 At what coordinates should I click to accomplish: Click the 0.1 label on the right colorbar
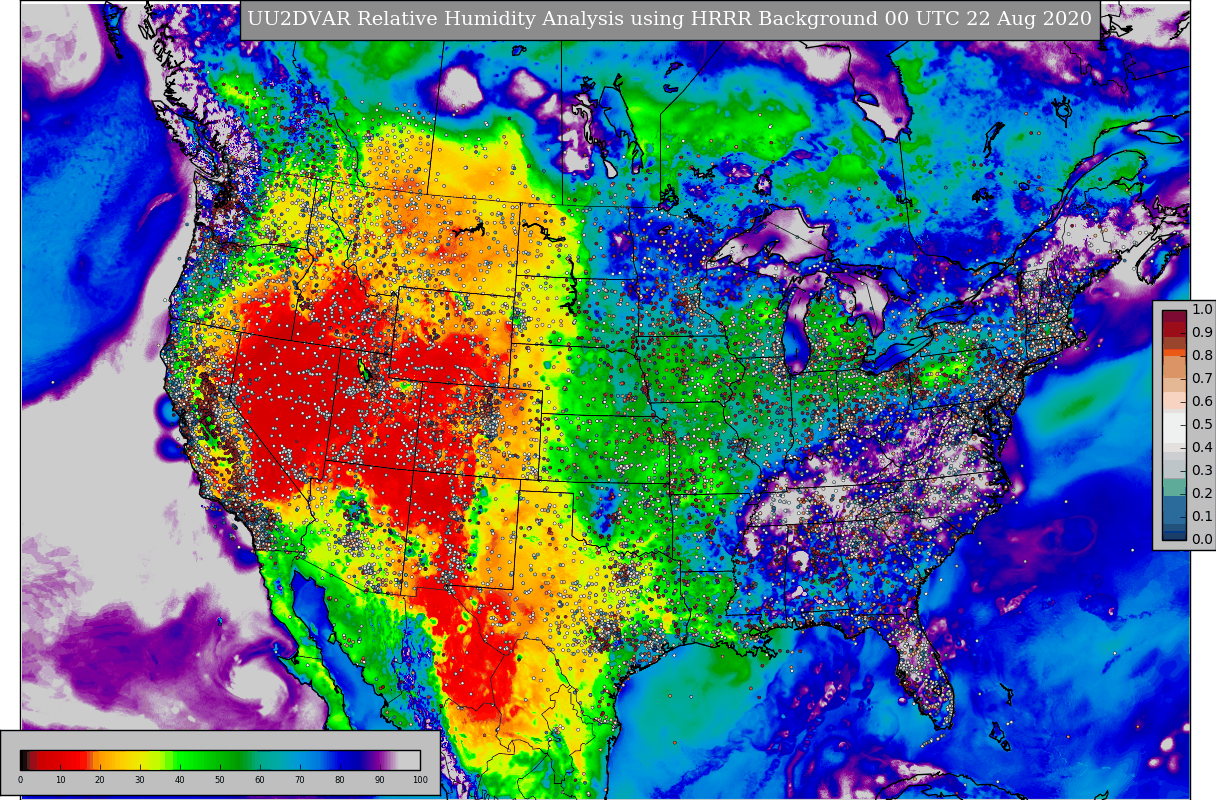tap(1202, 517)
